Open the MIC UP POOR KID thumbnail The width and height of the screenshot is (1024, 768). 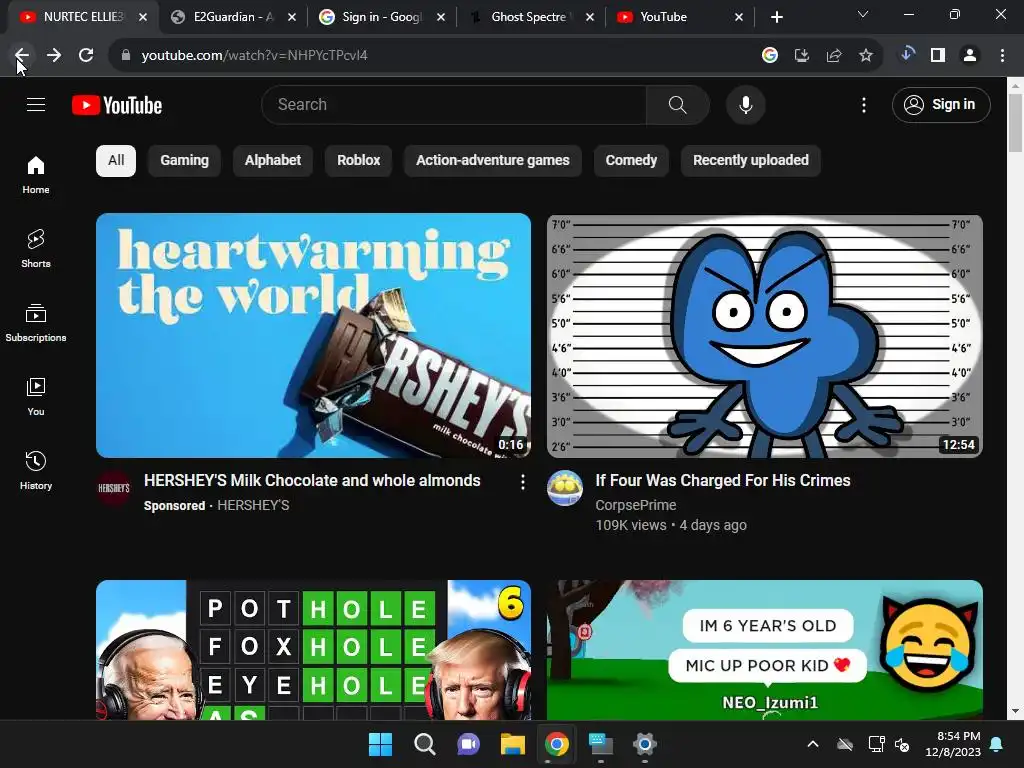click(765, 650)
